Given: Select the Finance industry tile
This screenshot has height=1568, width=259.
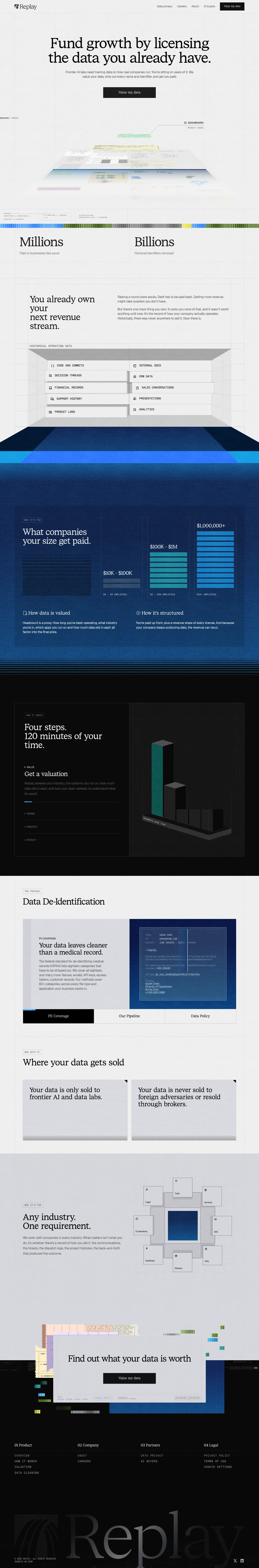Looking at the screenshot, I should [183, 1262].
